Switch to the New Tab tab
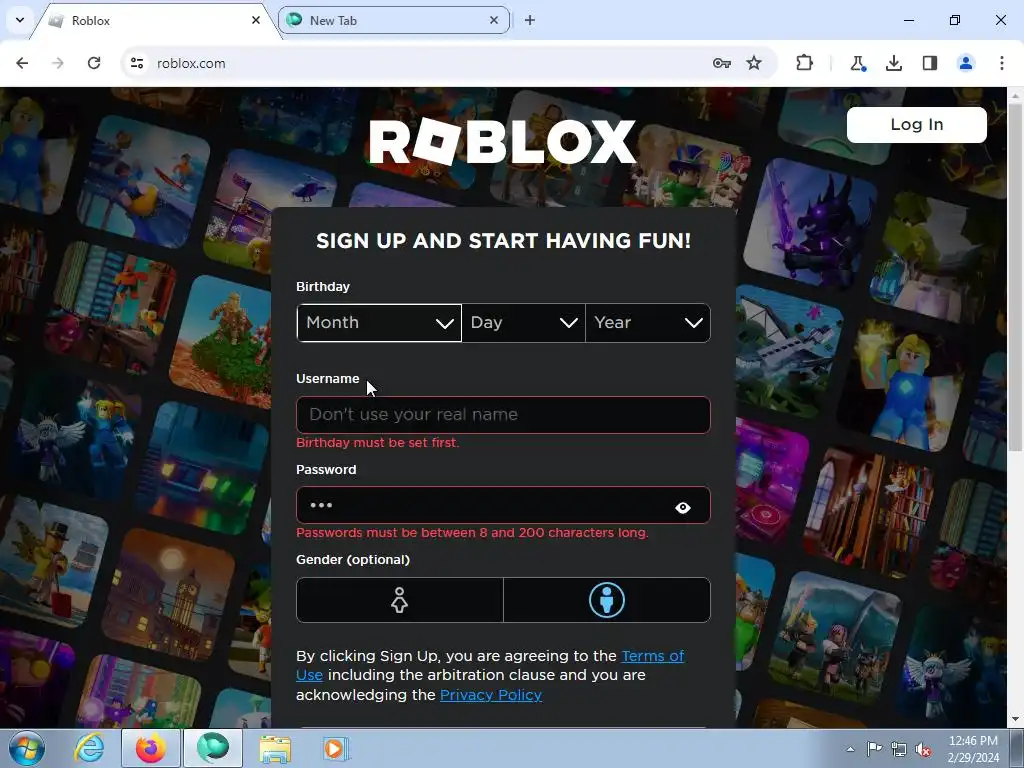1024x768 pixels. coord(394,20)
